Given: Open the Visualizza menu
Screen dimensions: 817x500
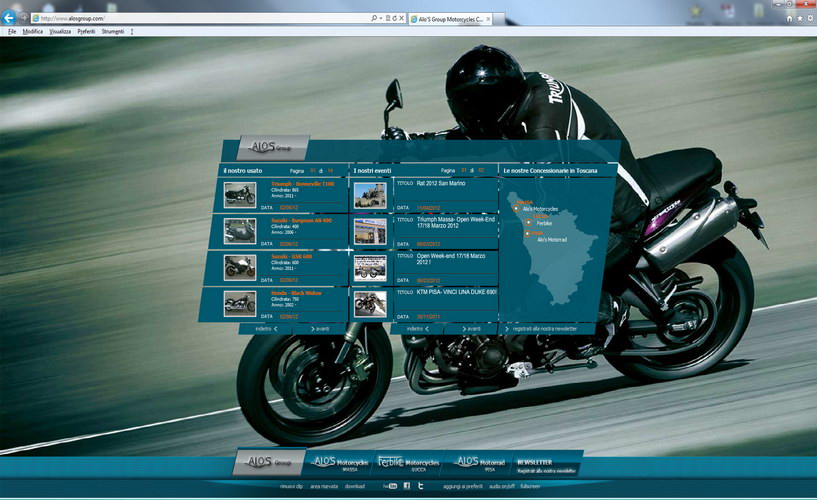Looking at the screenshot, I should (x=60, y=31).
